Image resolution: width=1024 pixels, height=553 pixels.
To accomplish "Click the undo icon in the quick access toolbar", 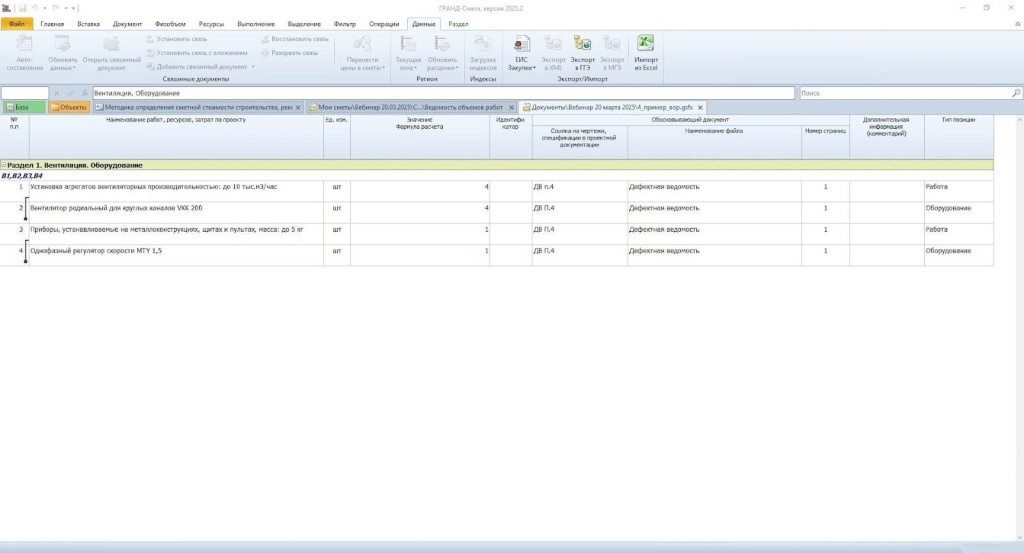I will [35, 8].
